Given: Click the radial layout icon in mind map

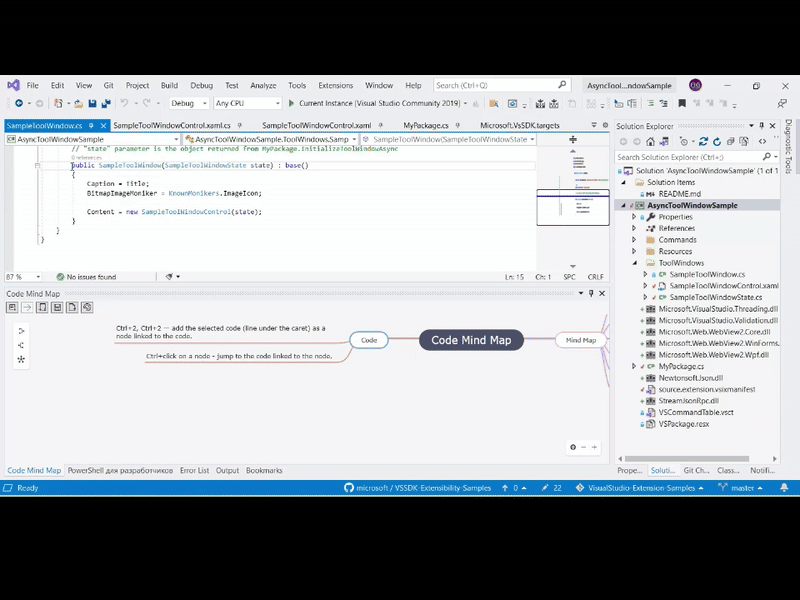Looking at the screenshot, I should (21, 359).
